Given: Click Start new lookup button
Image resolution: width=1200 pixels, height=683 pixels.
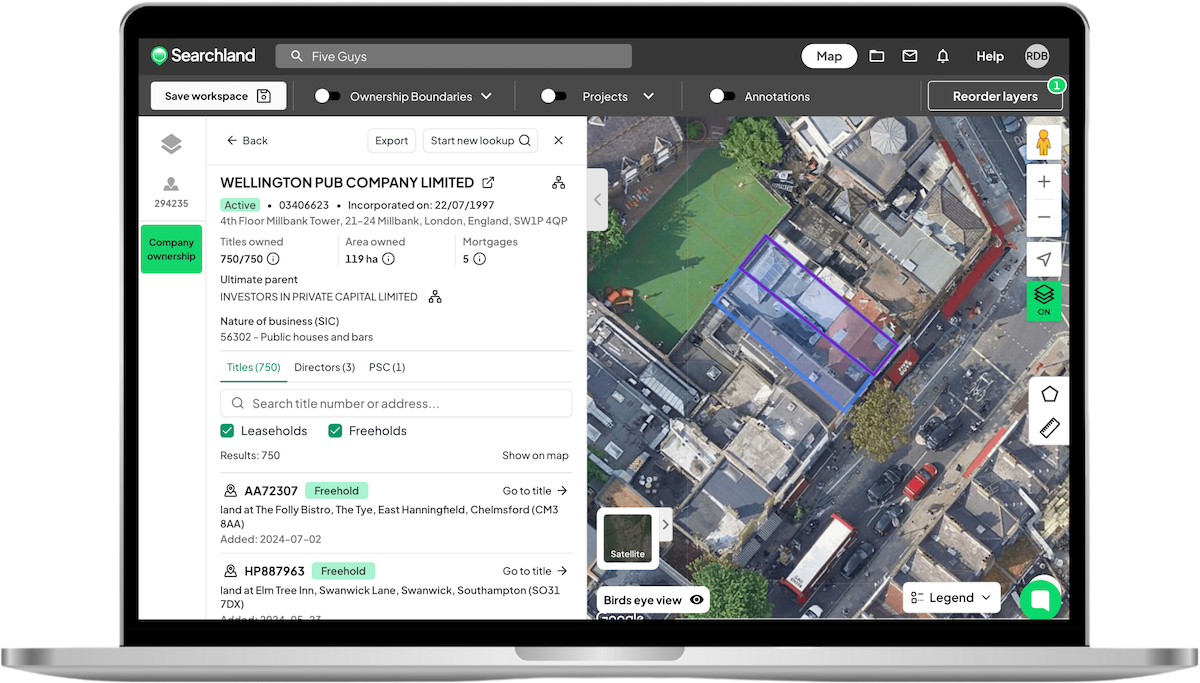Looking at the screenshot, I should click(480, 141).
